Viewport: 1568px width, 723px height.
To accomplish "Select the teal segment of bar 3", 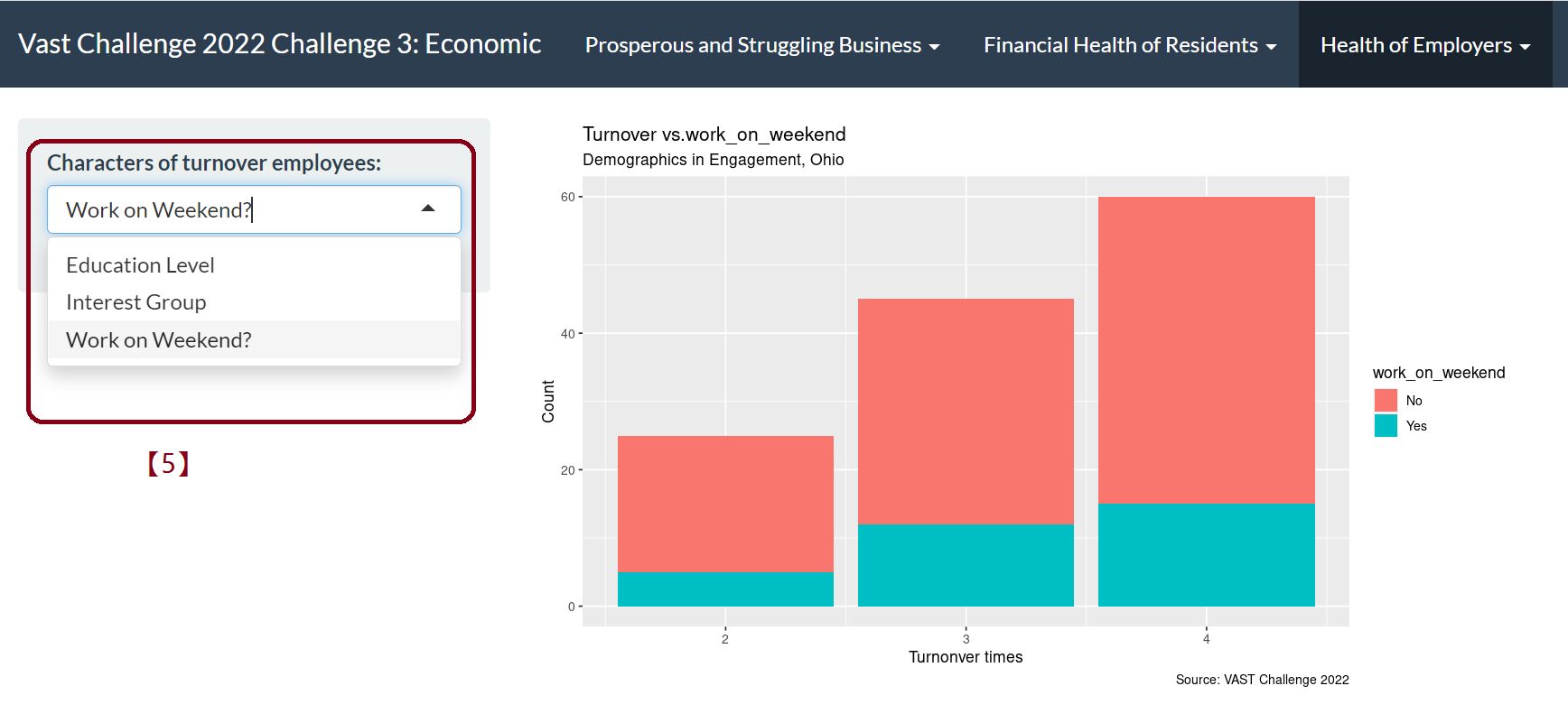I will point(966,565).
